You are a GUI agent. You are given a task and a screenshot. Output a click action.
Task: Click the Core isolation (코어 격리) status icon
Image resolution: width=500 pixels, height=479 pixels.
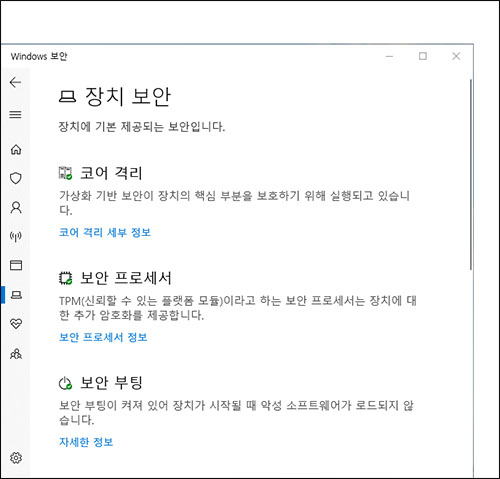click(65, 173)
